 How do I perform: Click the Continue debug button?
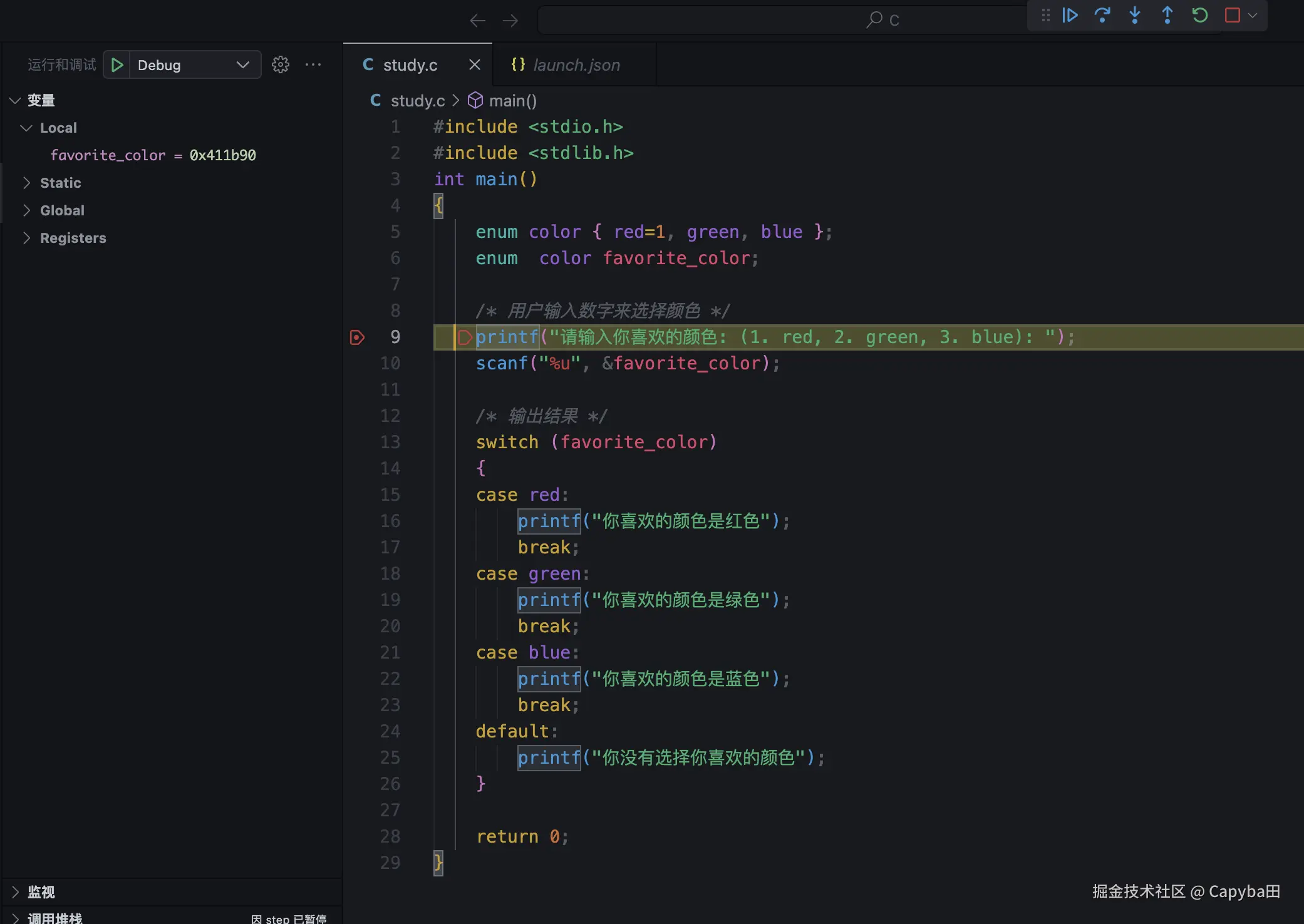[x=1070, y=15]
